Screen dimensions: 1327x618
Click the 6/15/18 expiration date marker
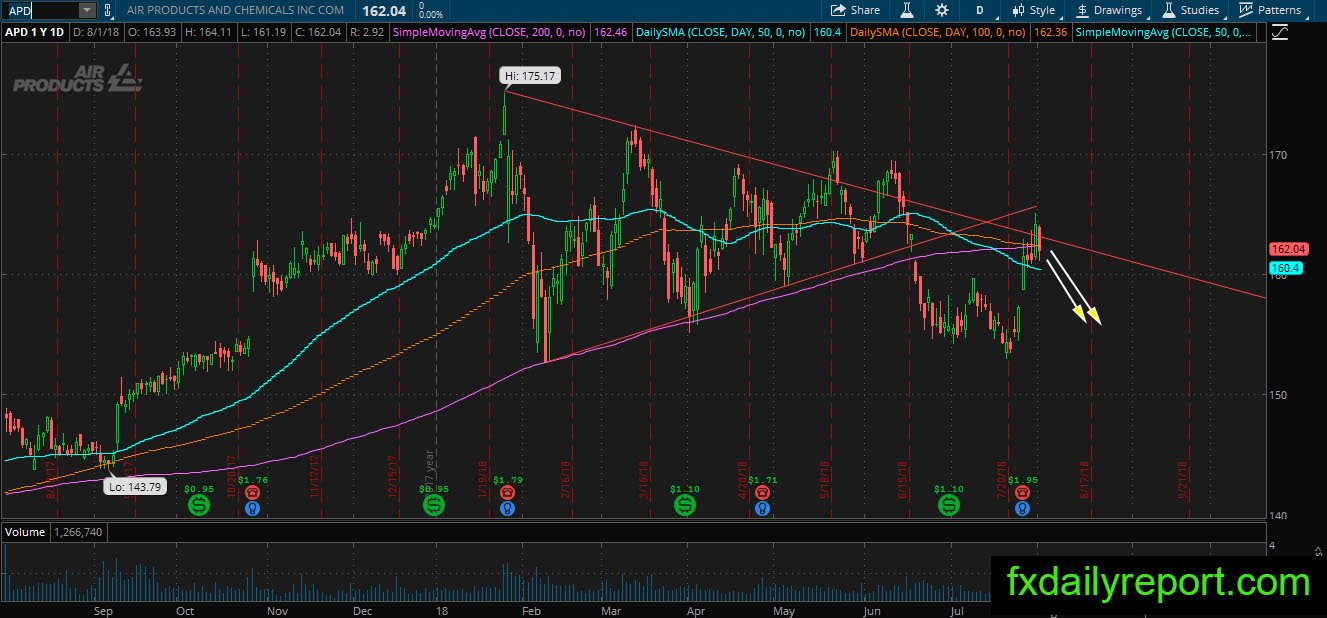(x=904, y=480)
